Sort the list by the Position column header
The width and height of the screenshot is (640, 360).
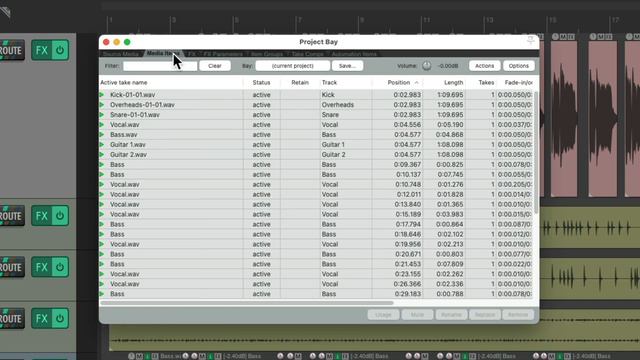[398, 82]
